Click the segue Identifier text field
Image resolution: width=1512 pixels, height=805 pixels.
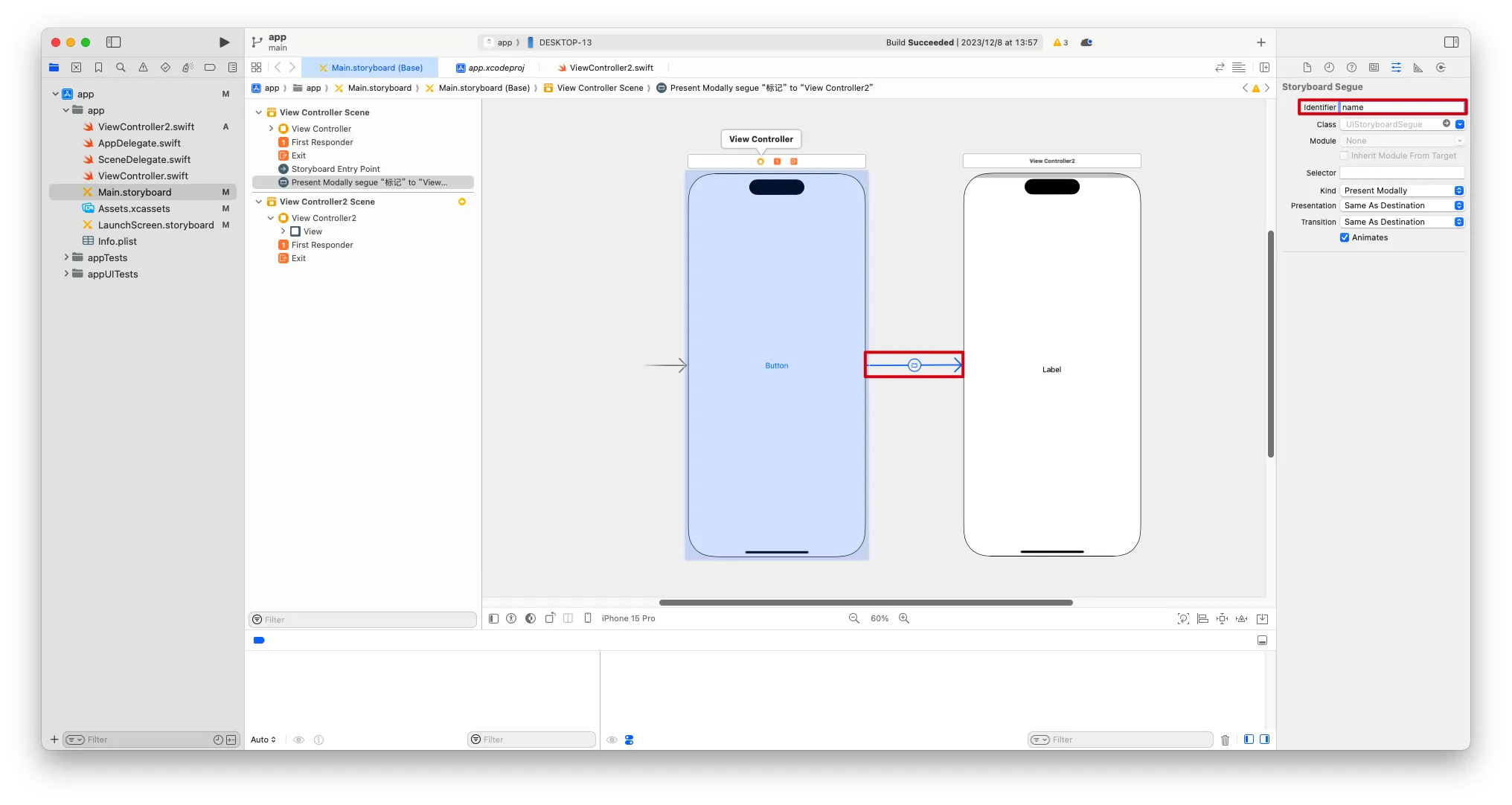[x=1401, y=107]
